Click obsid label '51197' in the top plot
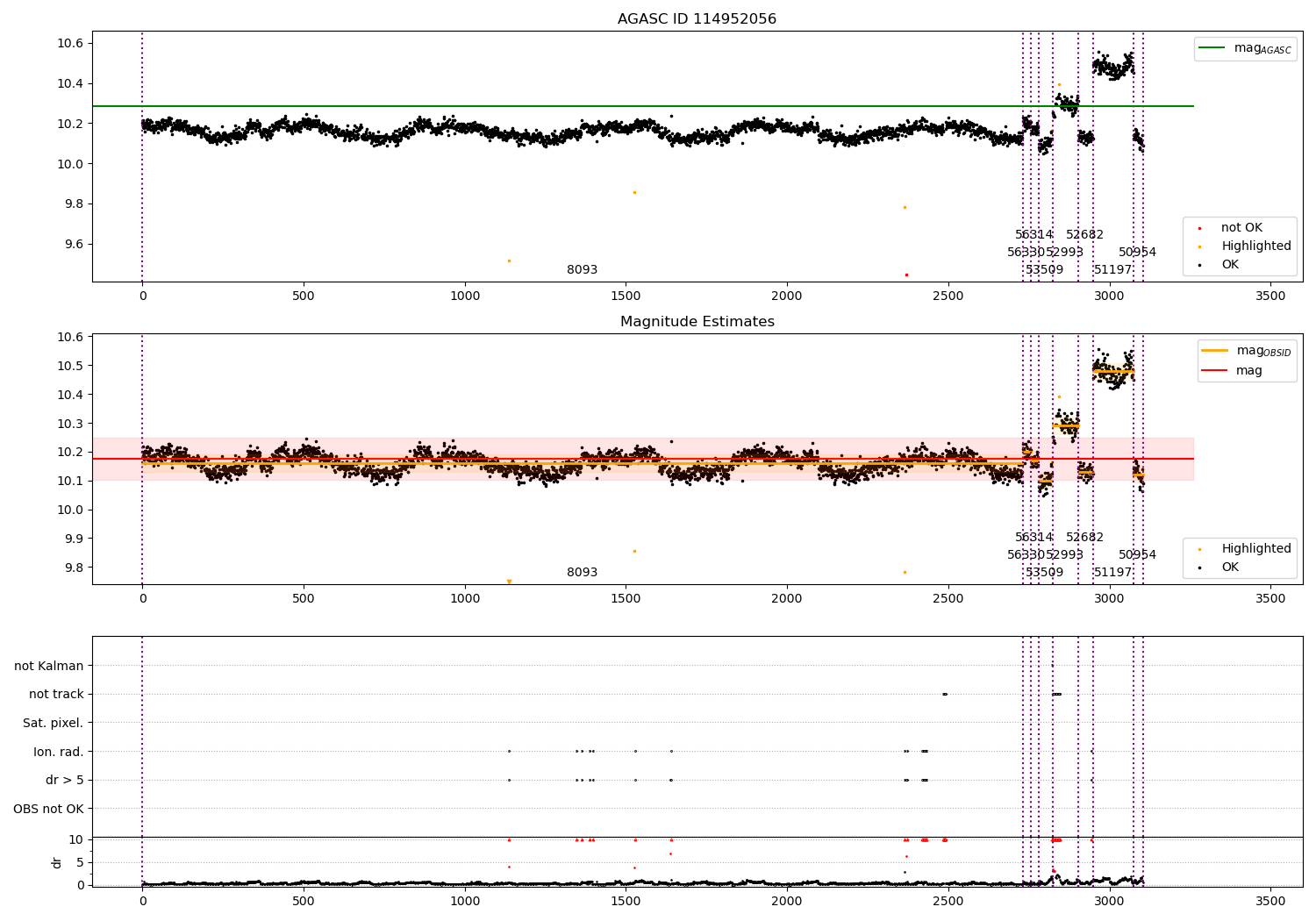Viewport: 1316px width, 921px height. coord(1112,270)
